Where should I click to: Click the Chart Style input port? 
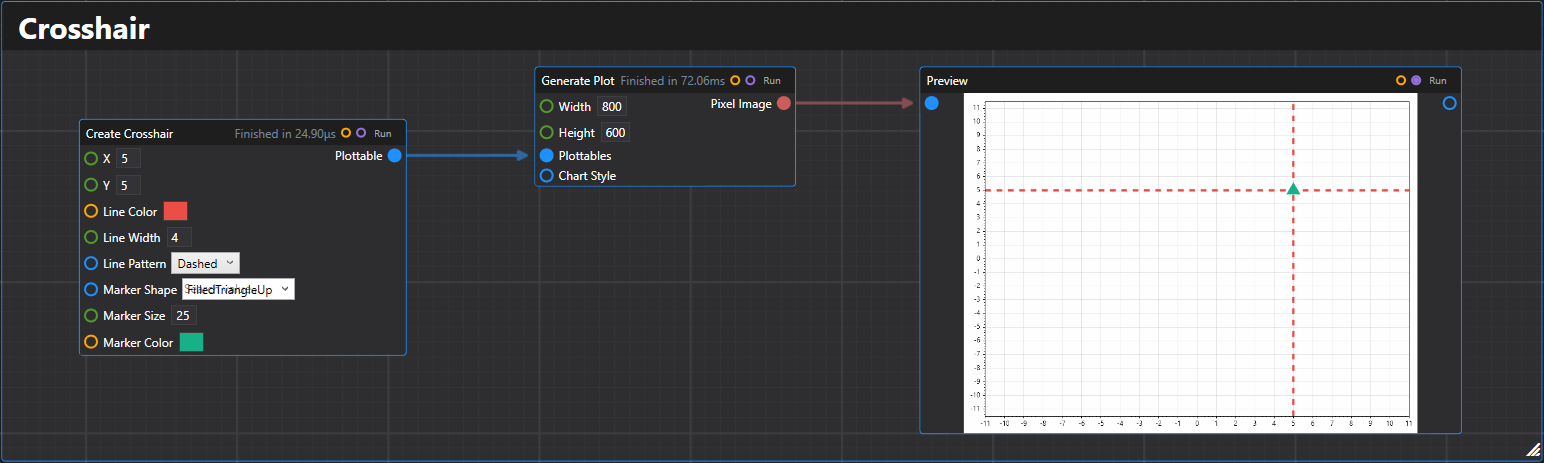547,176
